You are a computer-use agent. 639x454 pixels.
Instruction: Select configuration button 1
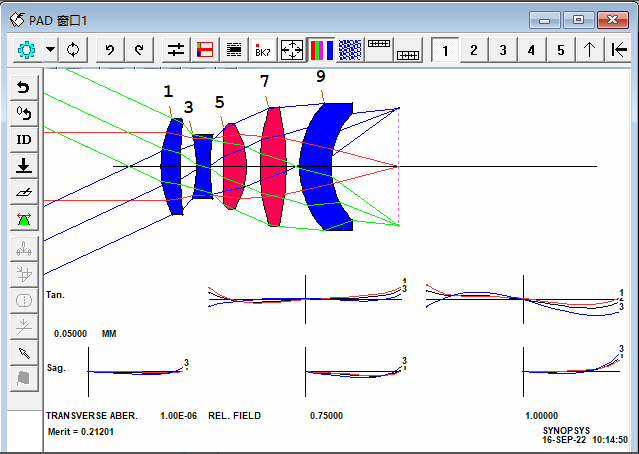[445, 50]
